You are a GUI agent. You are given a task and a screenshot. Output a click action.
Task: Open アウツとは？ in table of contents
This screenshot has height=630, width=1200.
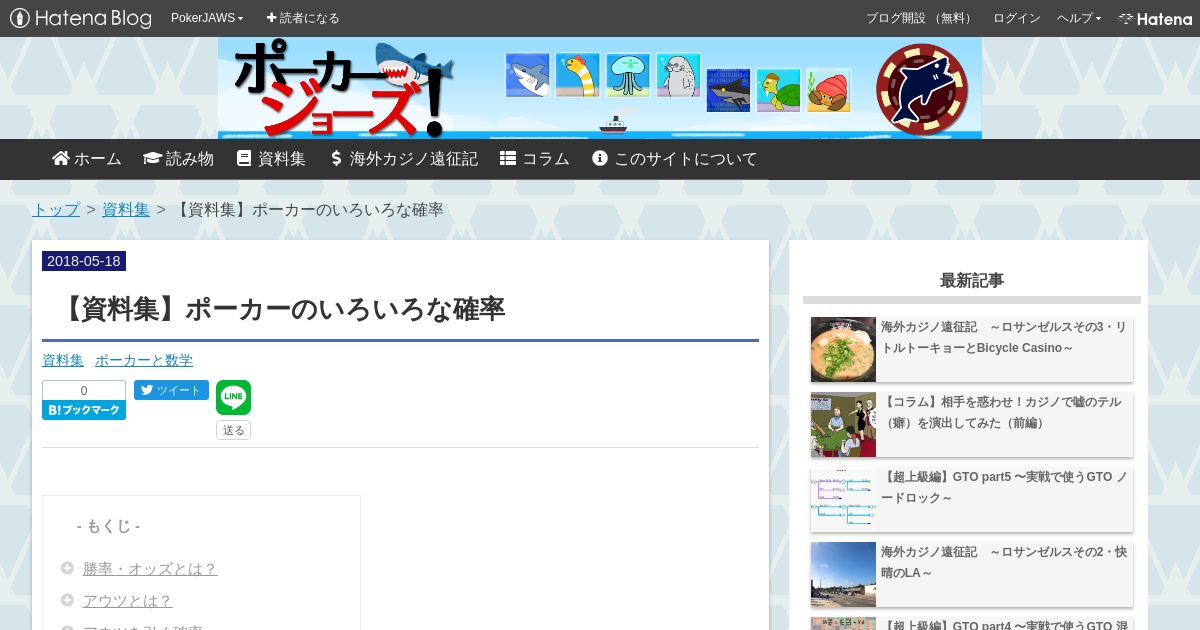pyautogui.click(x=128, y=601)
